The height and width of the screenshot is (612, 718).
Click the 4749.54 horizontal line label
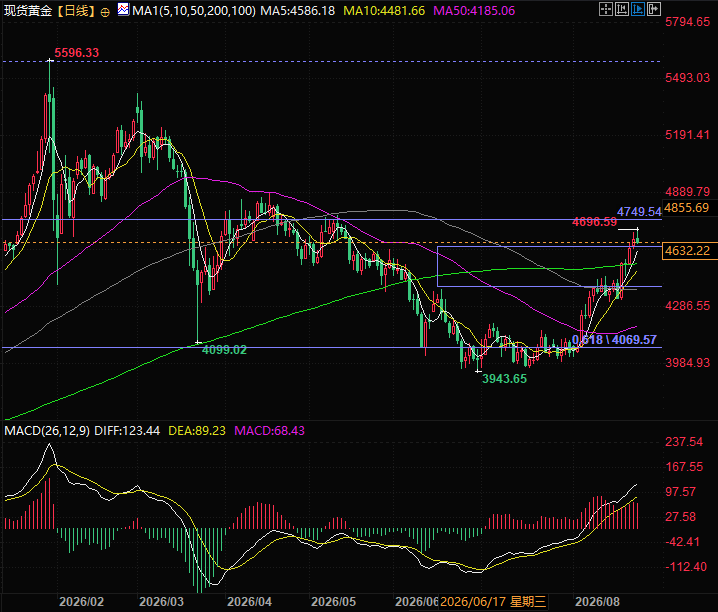(x=639, y=211)
